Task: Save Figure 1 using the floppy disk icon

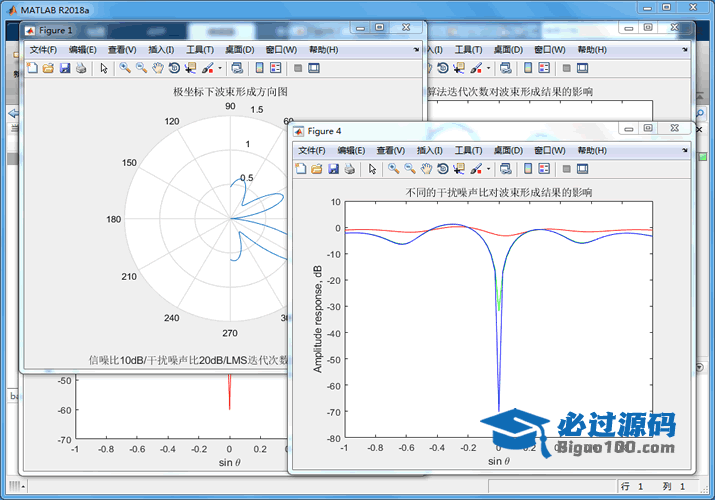Action: click(65, 68)
